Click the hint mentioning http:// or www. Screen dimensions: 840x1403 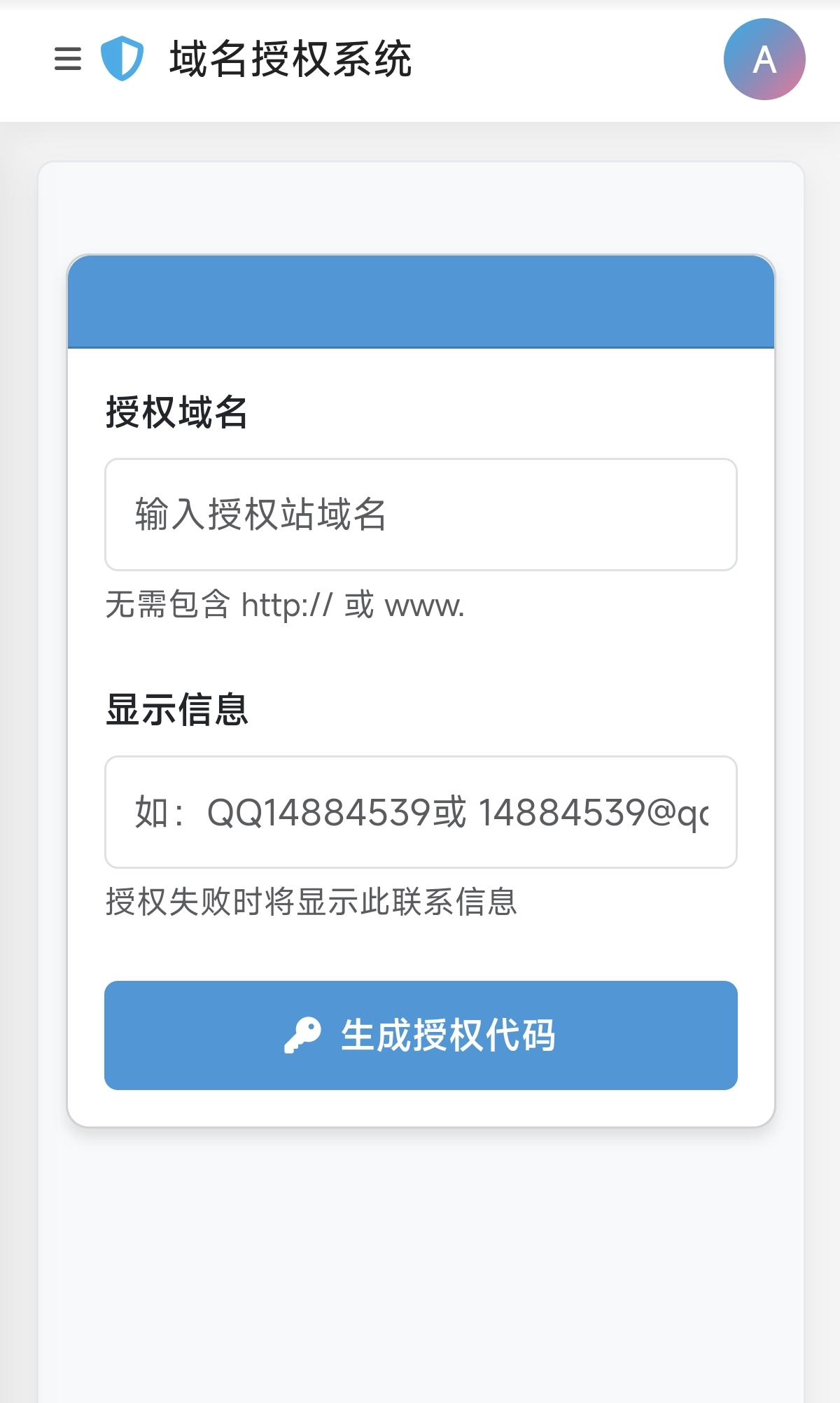(x=285, y=605)
